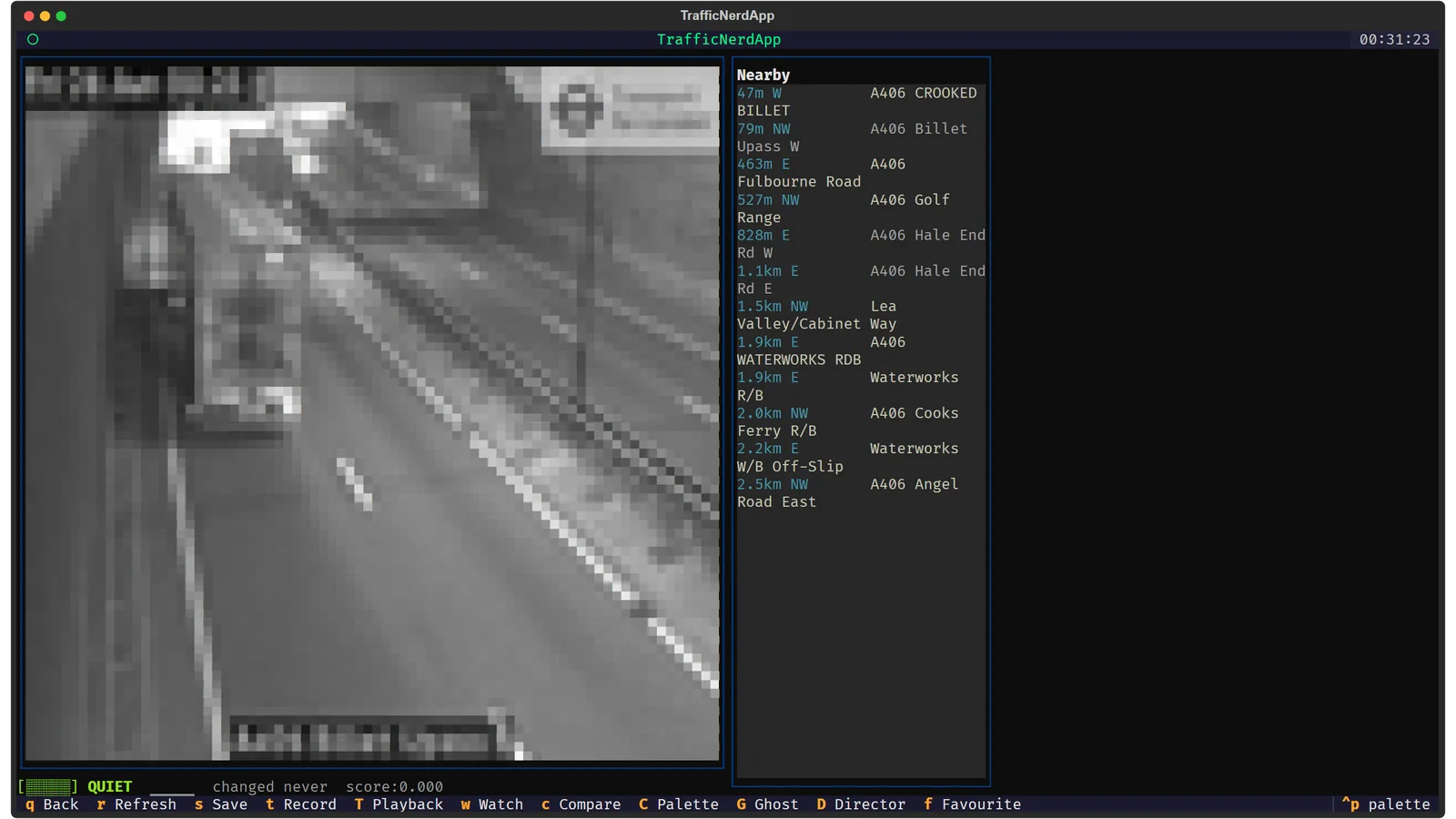Select nearby camera A406 Hale End Rd E
This screenshot has width=1456, height=819.
click(861, 279)
